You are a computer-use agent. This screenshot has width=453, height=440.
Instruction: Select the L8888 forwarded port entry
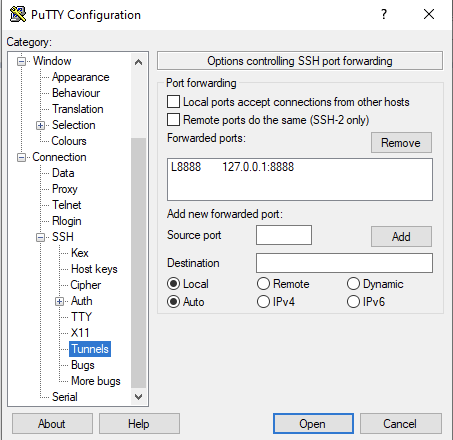[233, 167]
